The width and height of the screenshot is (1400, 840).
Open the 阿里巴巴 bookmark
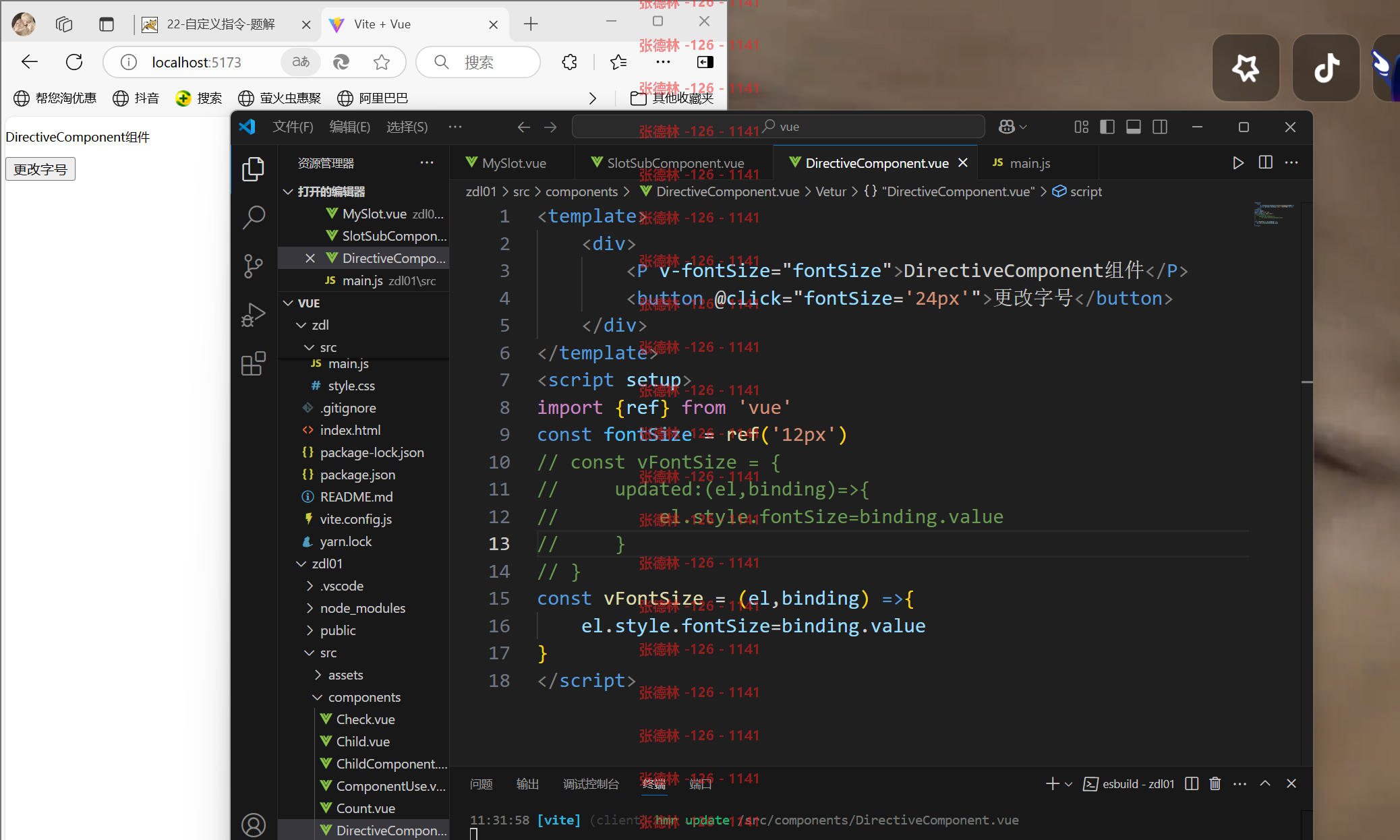[372, 98]
